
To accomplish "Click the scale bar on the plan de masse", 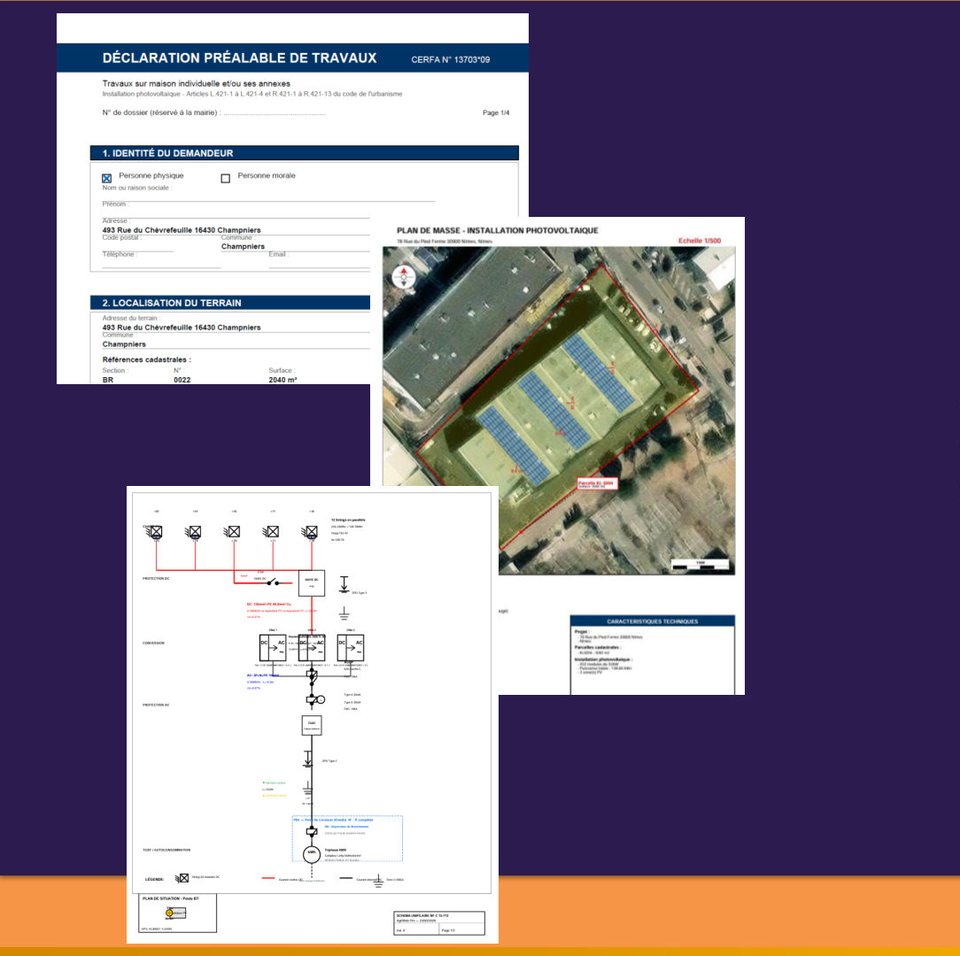I will 699,564.
